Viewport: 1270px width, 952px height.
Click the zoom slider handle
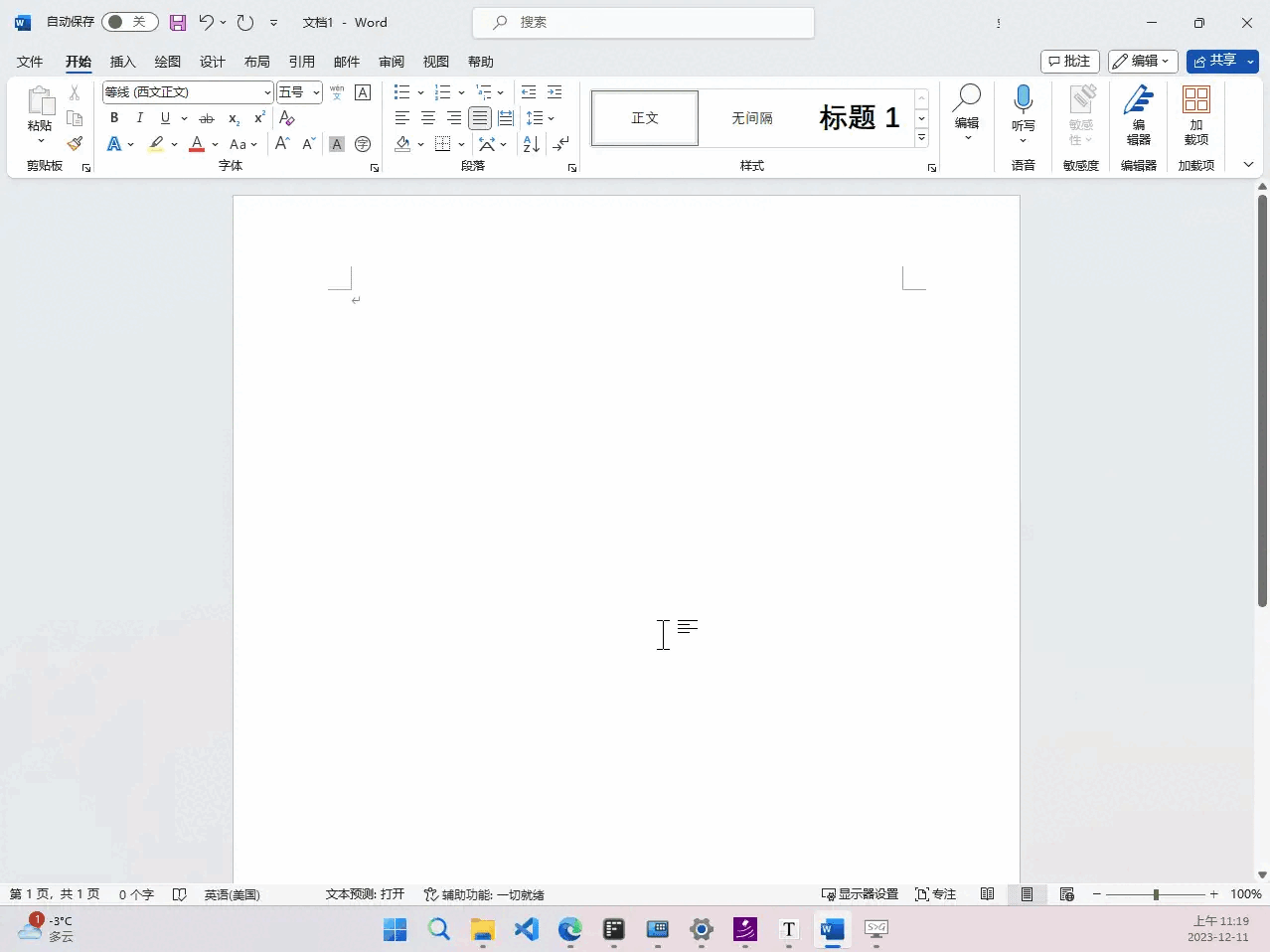tap(1156, 894)
